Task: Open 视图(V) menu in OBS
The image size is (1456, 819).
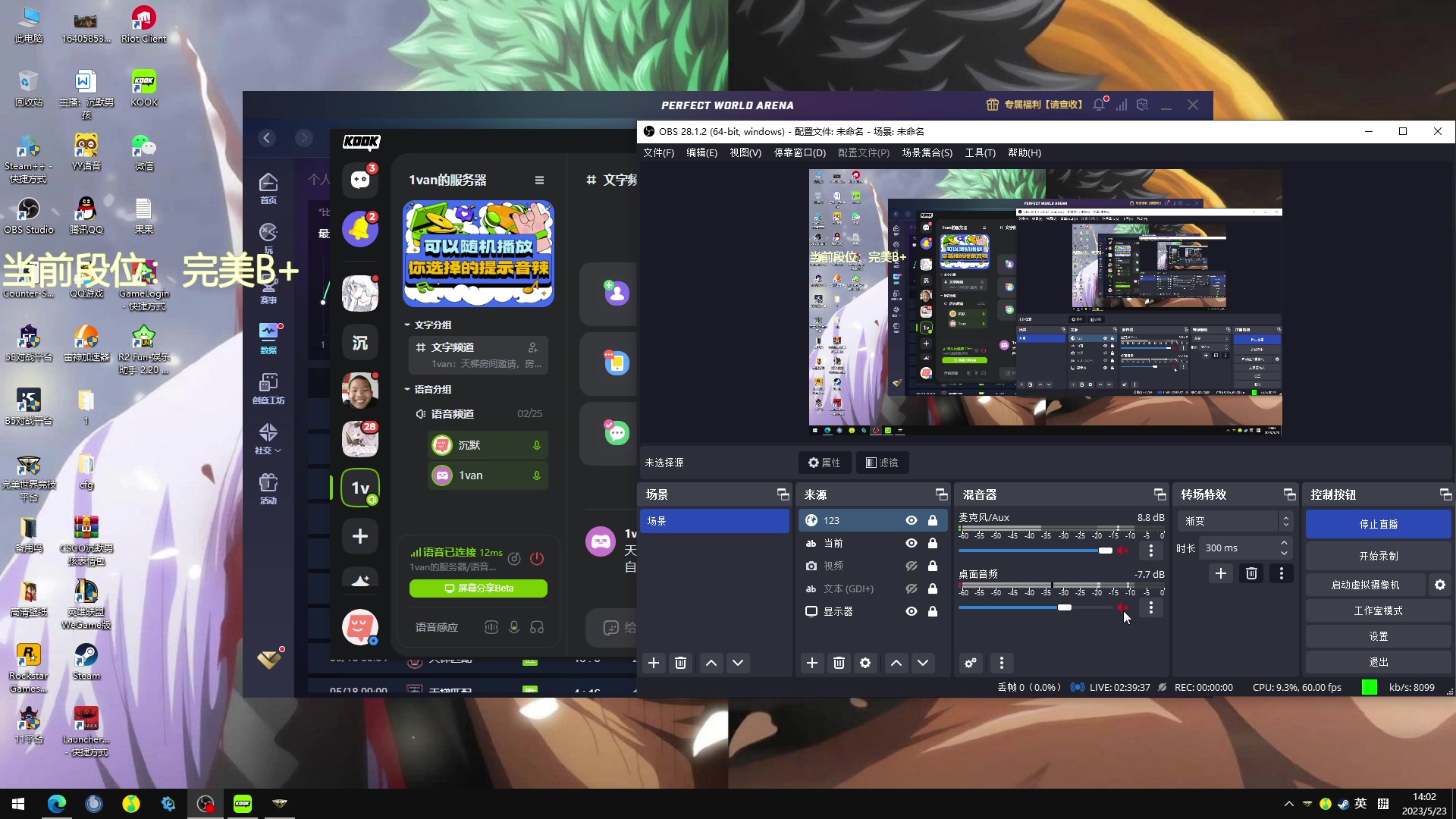Action: click(x=745, y=152)
